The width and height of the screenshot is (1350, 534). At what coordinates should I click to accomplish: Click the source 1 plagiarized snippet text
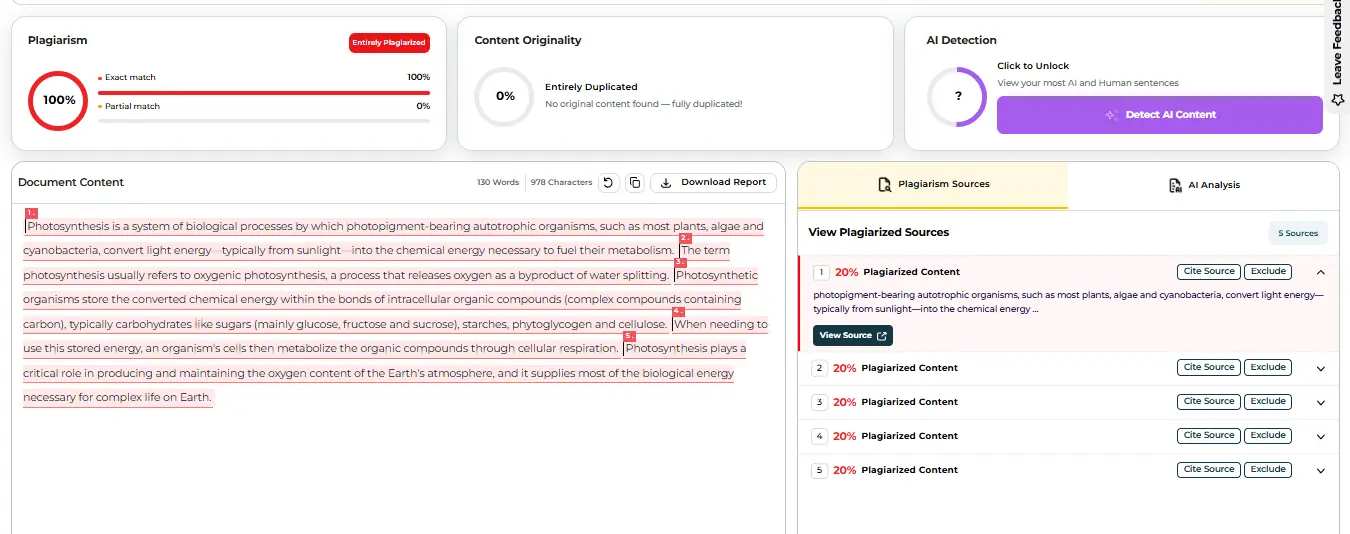pyautogui.click(x=1068, y=303)
